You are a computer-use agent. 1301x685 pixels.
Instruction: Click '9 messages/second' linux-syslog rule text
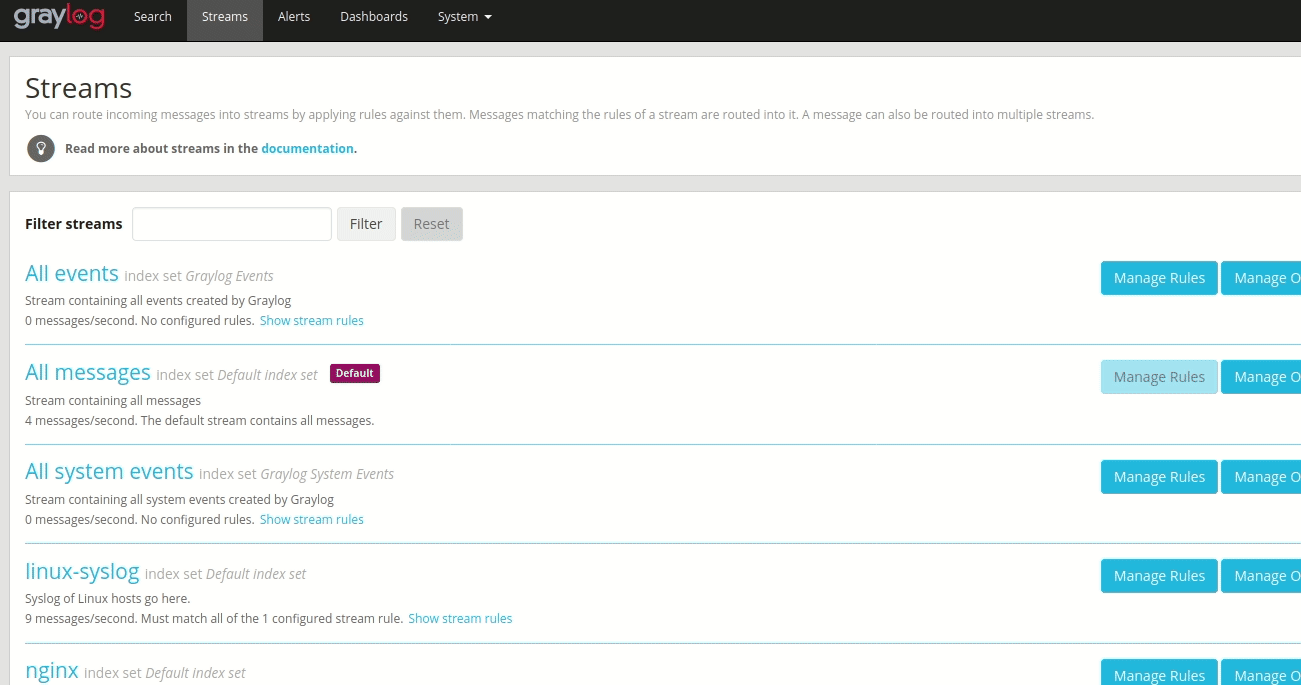click(214, 619)
